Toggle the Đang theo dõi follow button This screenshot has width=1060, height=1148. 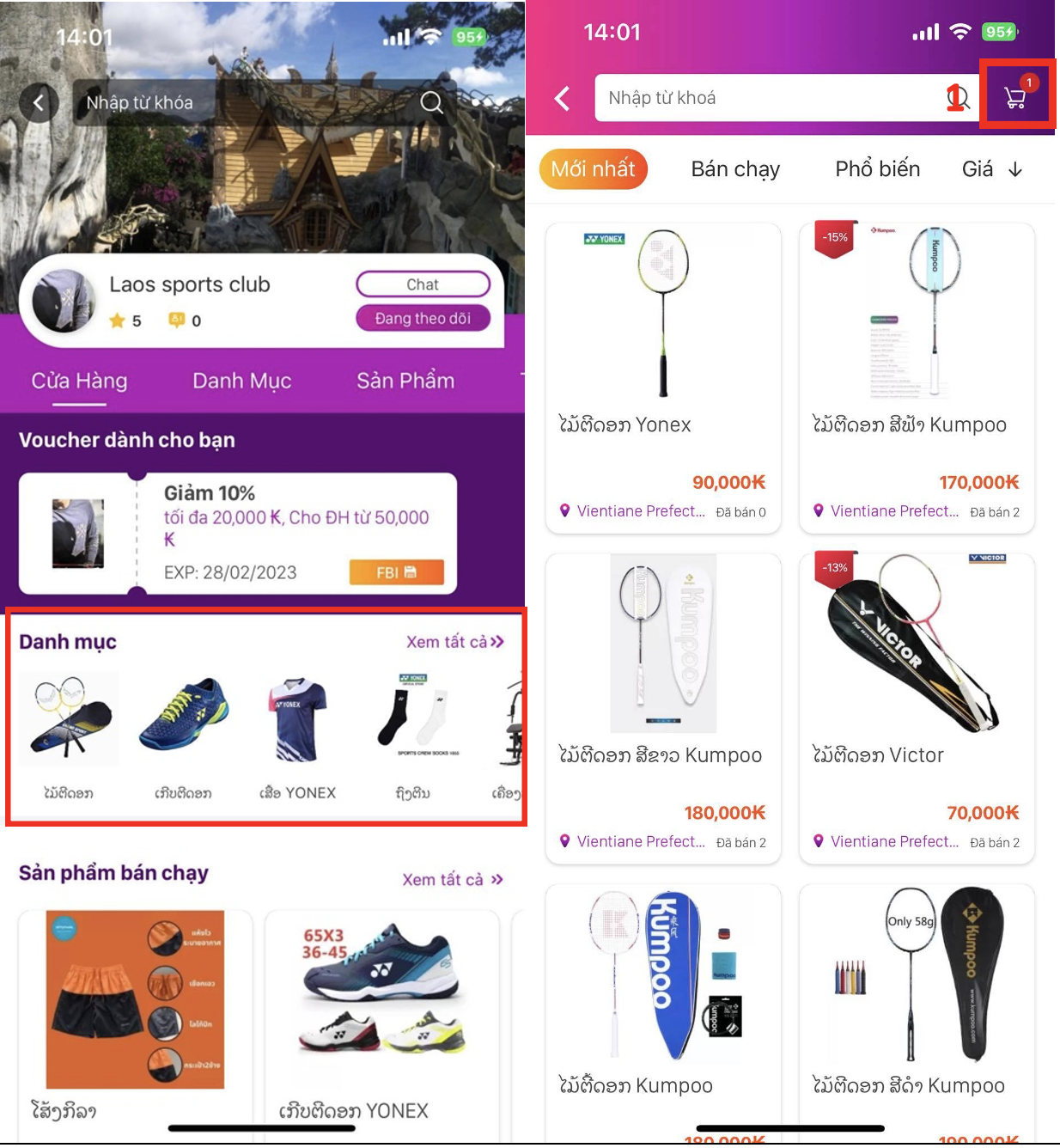423,318
